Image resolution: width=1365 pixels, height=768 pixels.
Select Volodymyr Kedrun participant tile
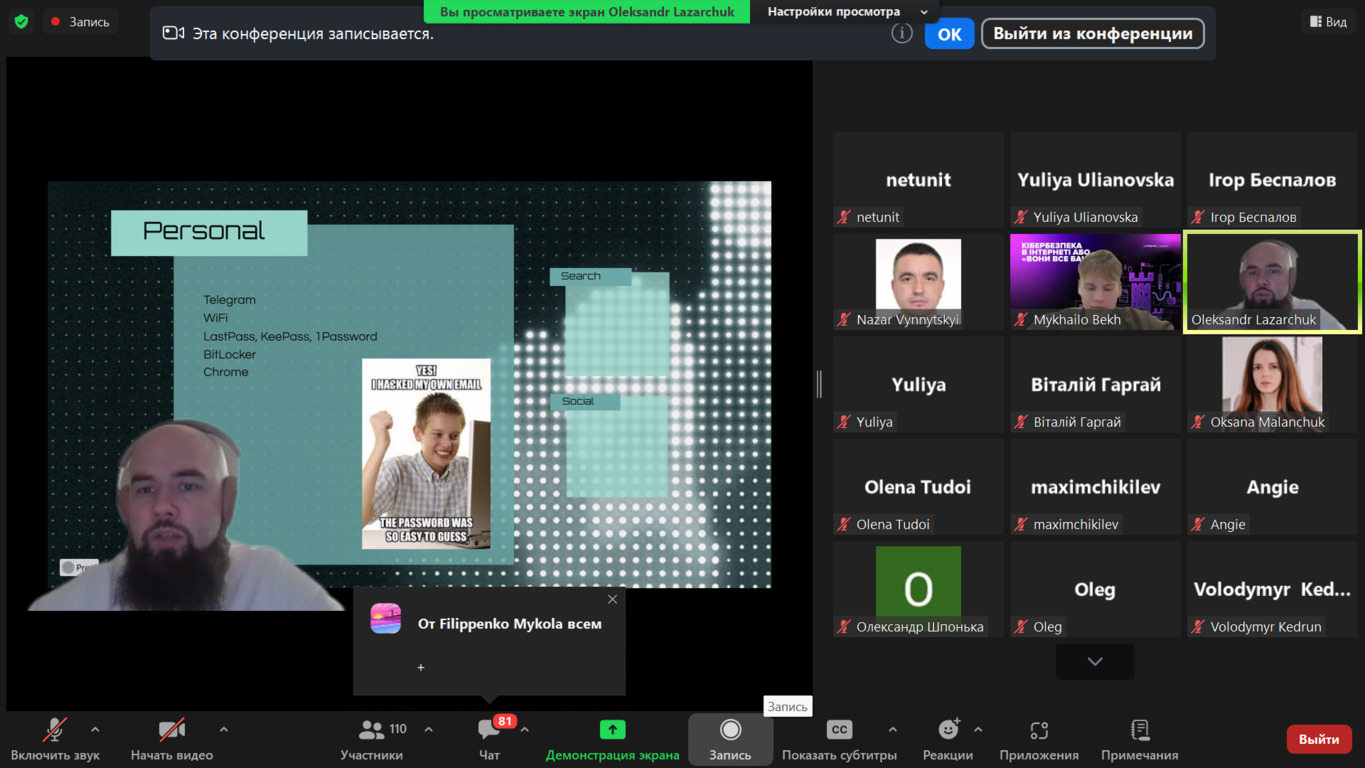coord(1272,590)
